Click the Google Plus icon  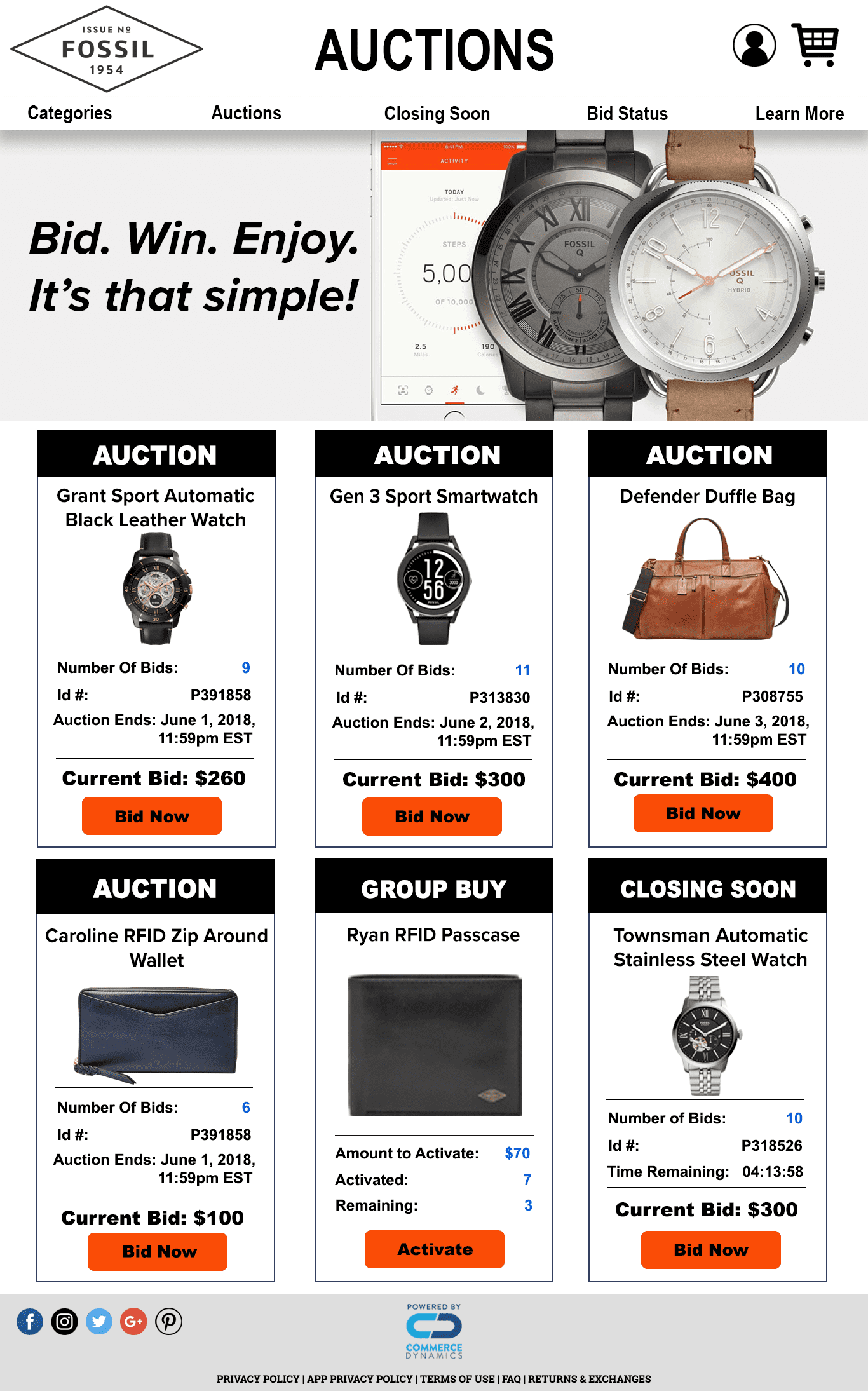tap(133, 1322)
